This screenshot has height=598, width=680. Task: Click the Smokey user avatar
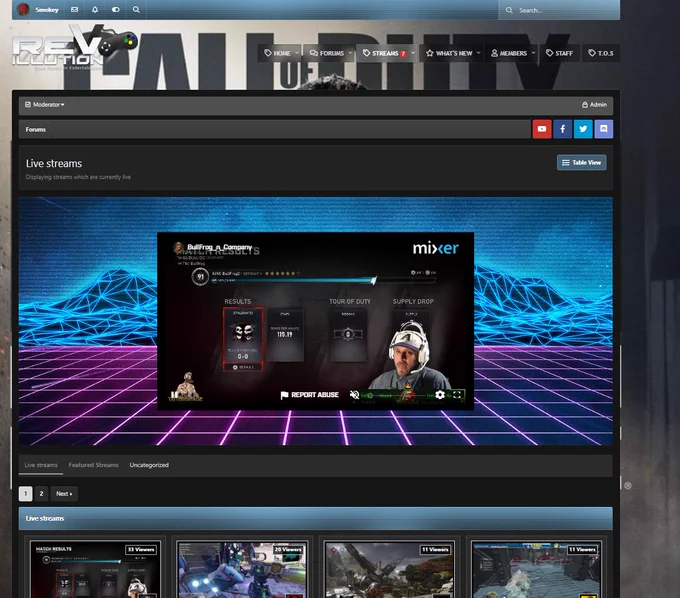(x=23, y=10)
